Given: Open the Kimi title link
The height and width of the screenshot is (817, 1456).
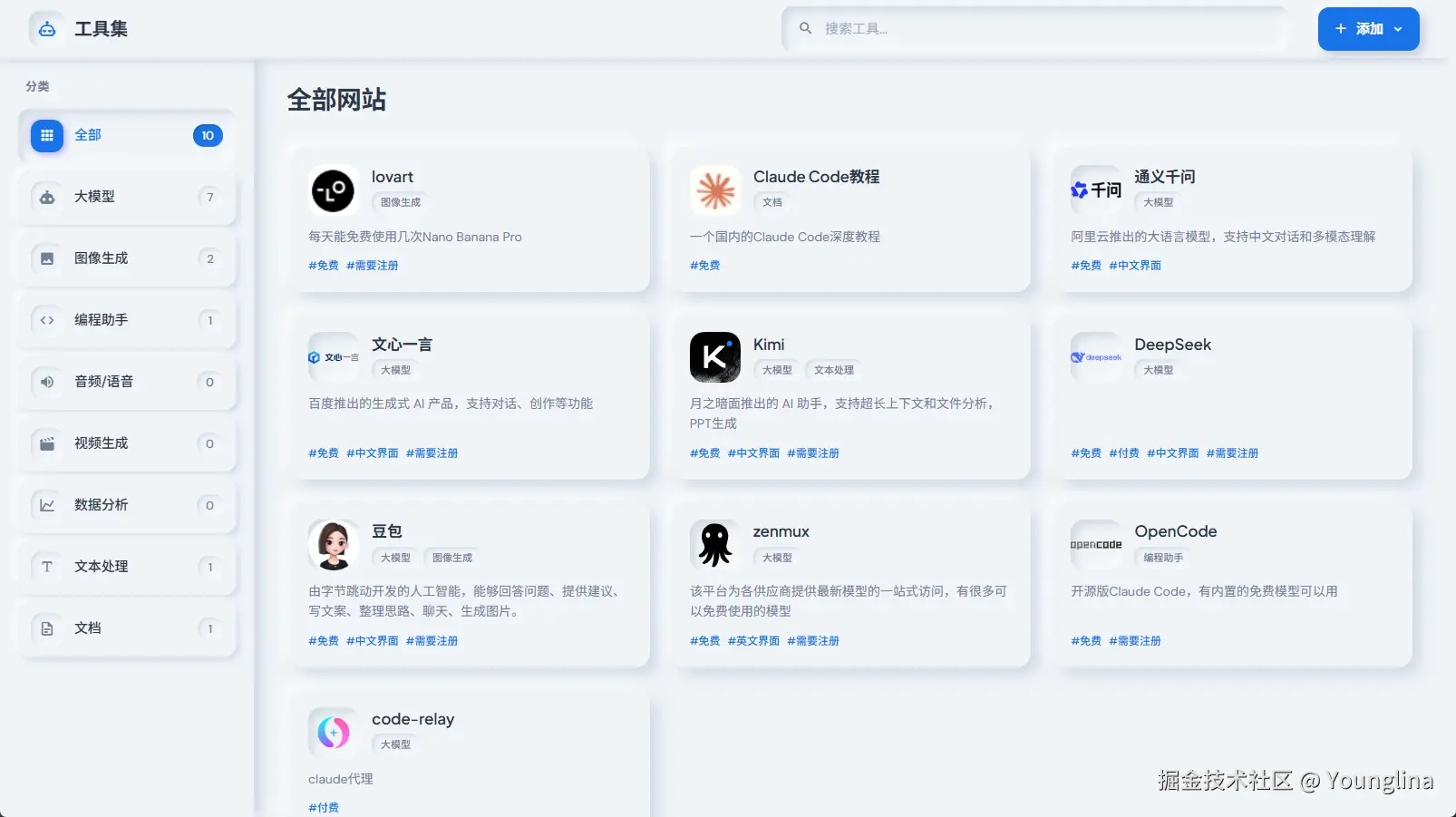Looking at the screenshot, I should (769, 345).
